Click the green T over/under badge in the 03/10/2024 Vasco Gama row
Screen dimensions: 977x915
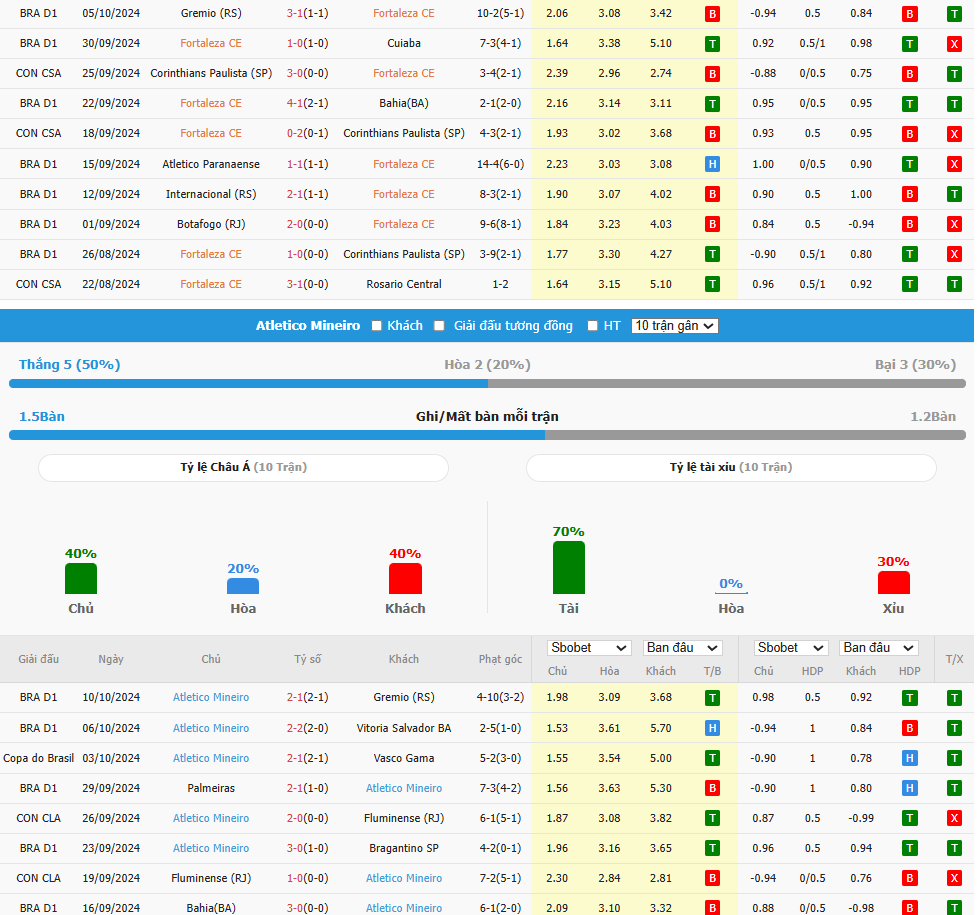[954, 758]
